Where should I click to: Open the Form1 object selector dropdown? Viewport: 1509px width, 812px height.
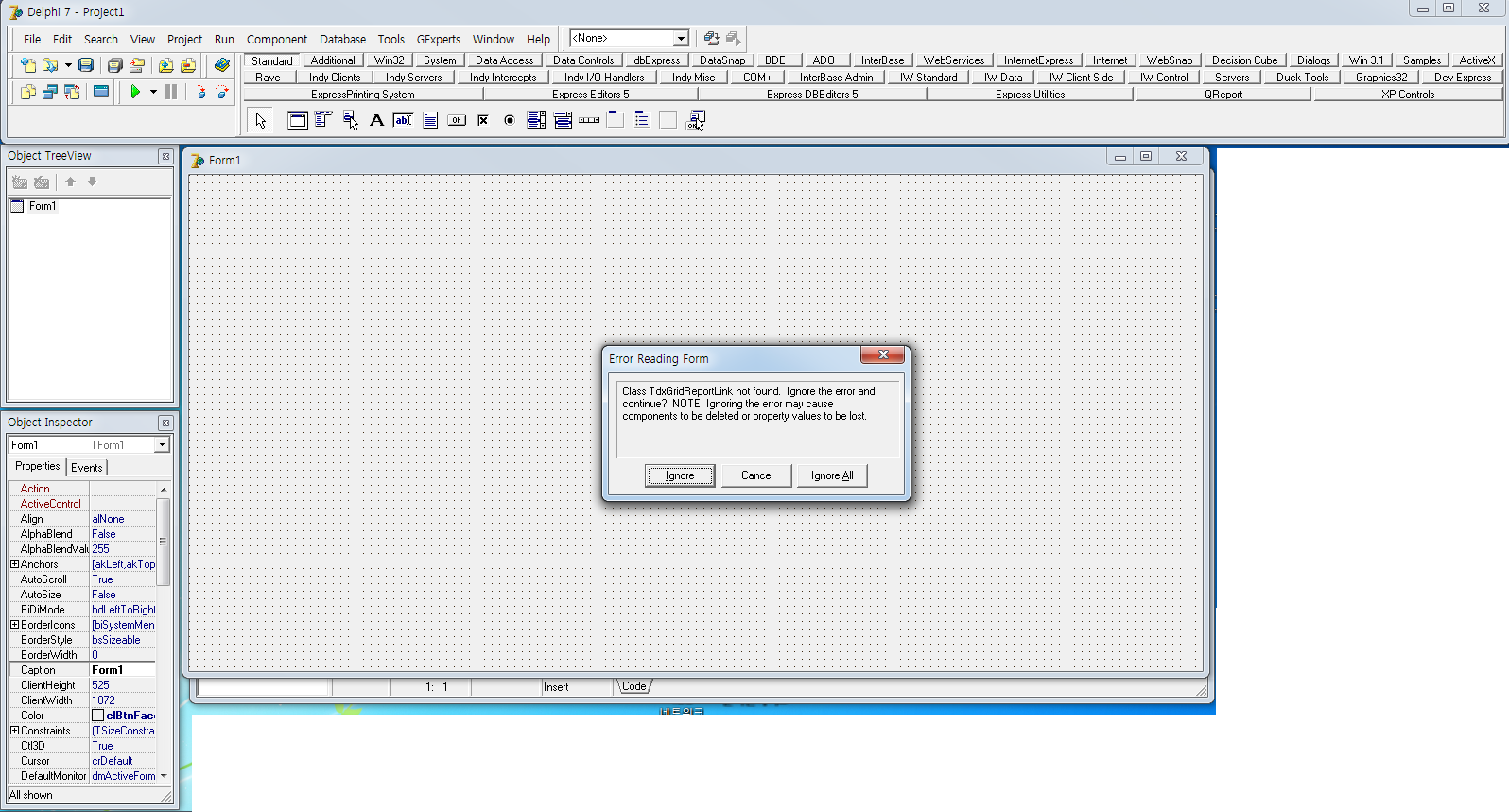[x=162, y=445]
